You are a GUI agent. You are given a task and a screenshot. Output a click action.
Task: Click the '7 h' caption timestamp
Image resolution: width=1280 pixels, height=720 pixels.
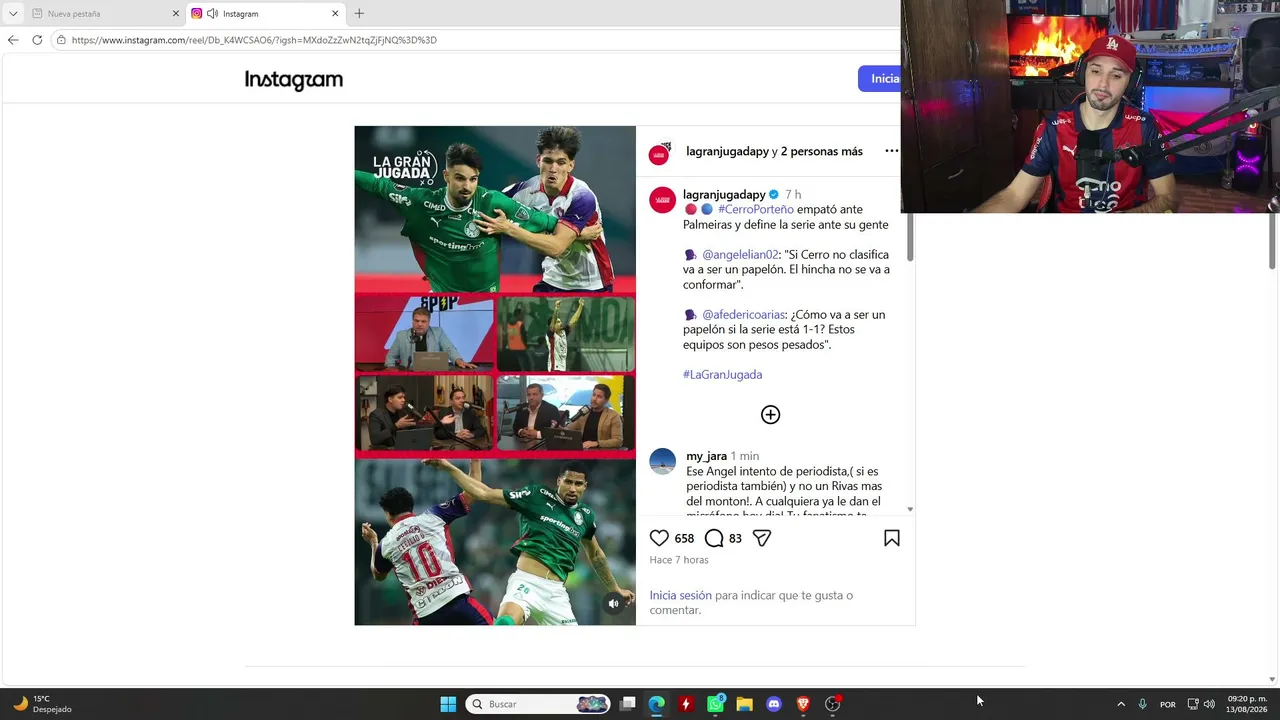click(793, 195)
